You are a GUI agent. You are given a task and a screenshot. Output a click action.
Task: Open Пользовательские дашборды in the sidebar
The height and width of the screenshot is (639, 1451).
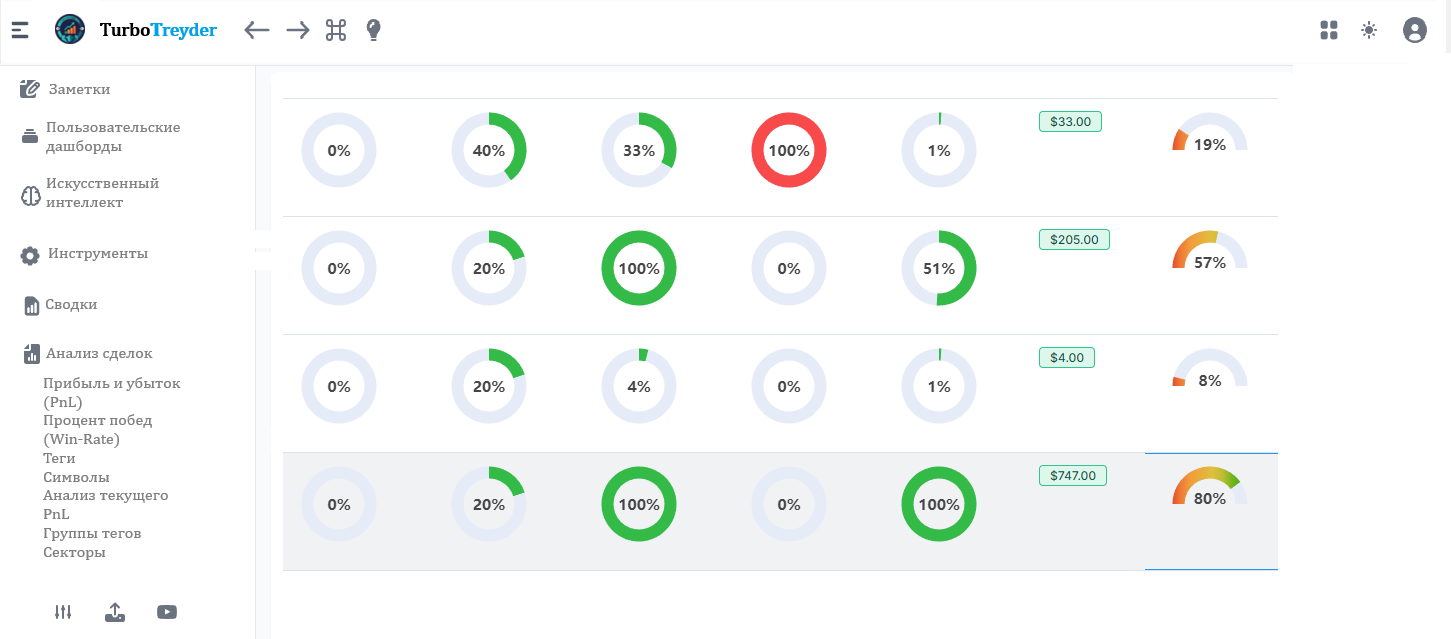click(112, 137)
